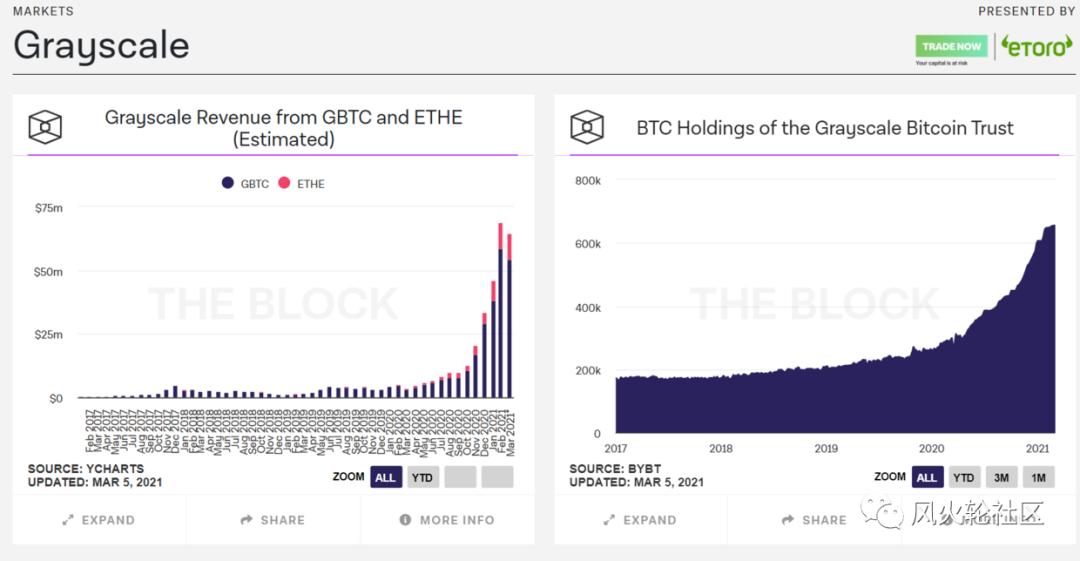Select 1M zoom on BTC holdings chart
The width and height of the screenshot is (1080, 561).
click(x=1038, y=477)
